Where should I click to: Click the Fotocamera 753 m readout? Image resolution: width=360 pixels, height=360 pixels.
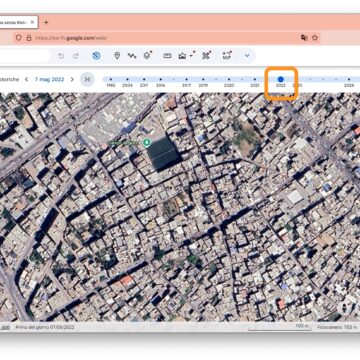[338, 327]
